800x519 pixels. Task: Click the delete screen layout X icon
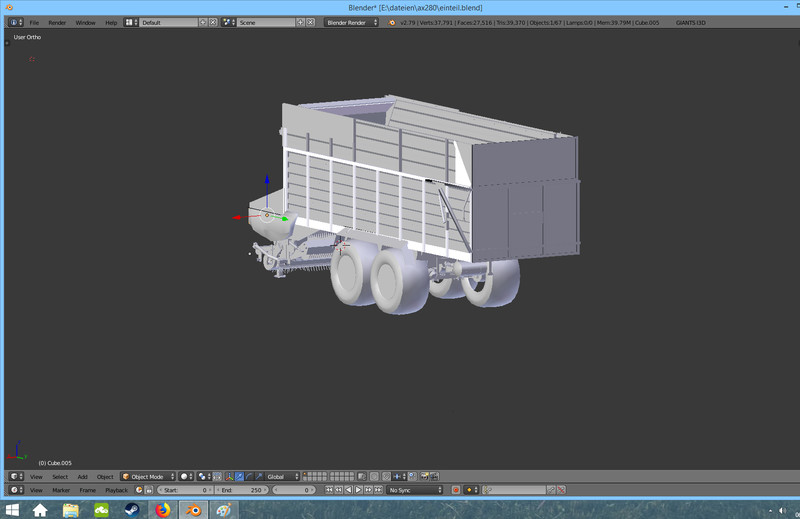[x=214, y=22]
